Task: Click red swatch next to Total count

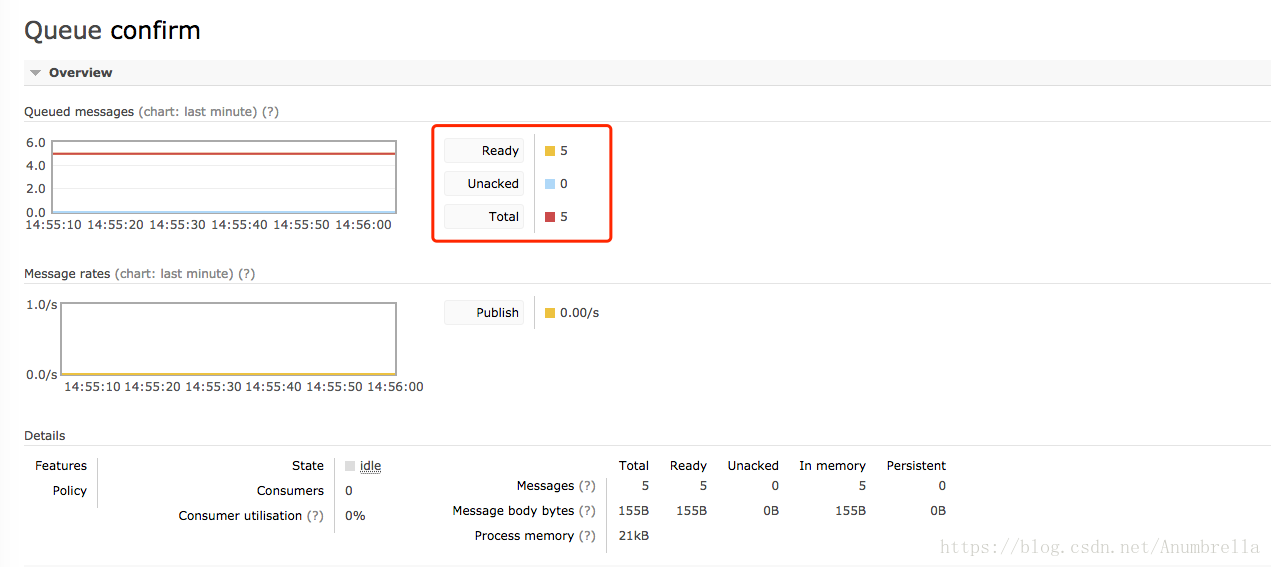Action: pyautogui.click(x=550, y=217)
